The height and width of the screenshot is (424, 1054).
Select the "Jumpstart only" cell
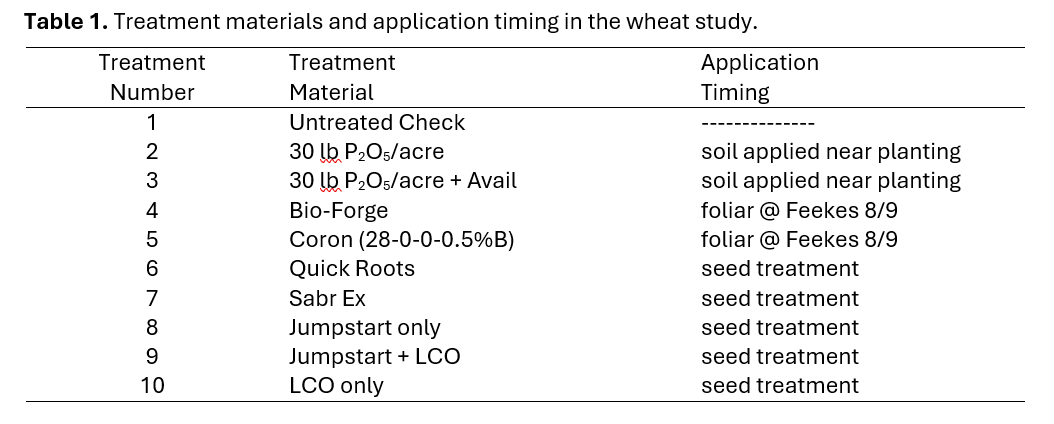pyautogui.click(x=365, y=328)
